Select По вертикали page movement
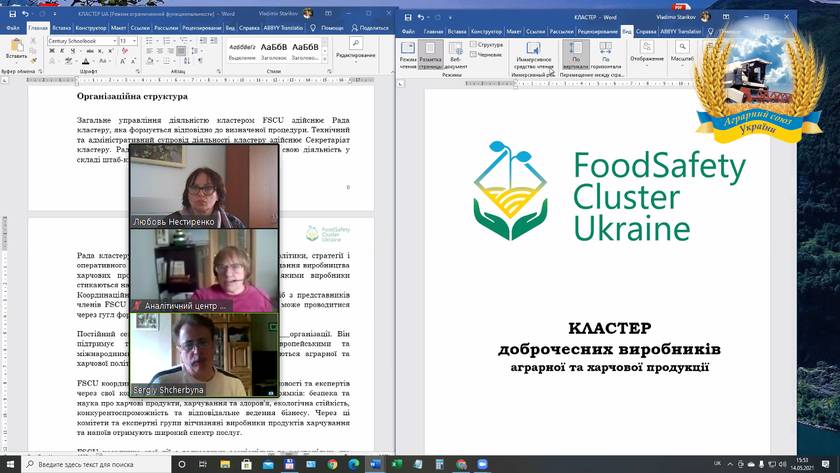The height and width of the screenshot is (473, 840). tap(576, 55)
